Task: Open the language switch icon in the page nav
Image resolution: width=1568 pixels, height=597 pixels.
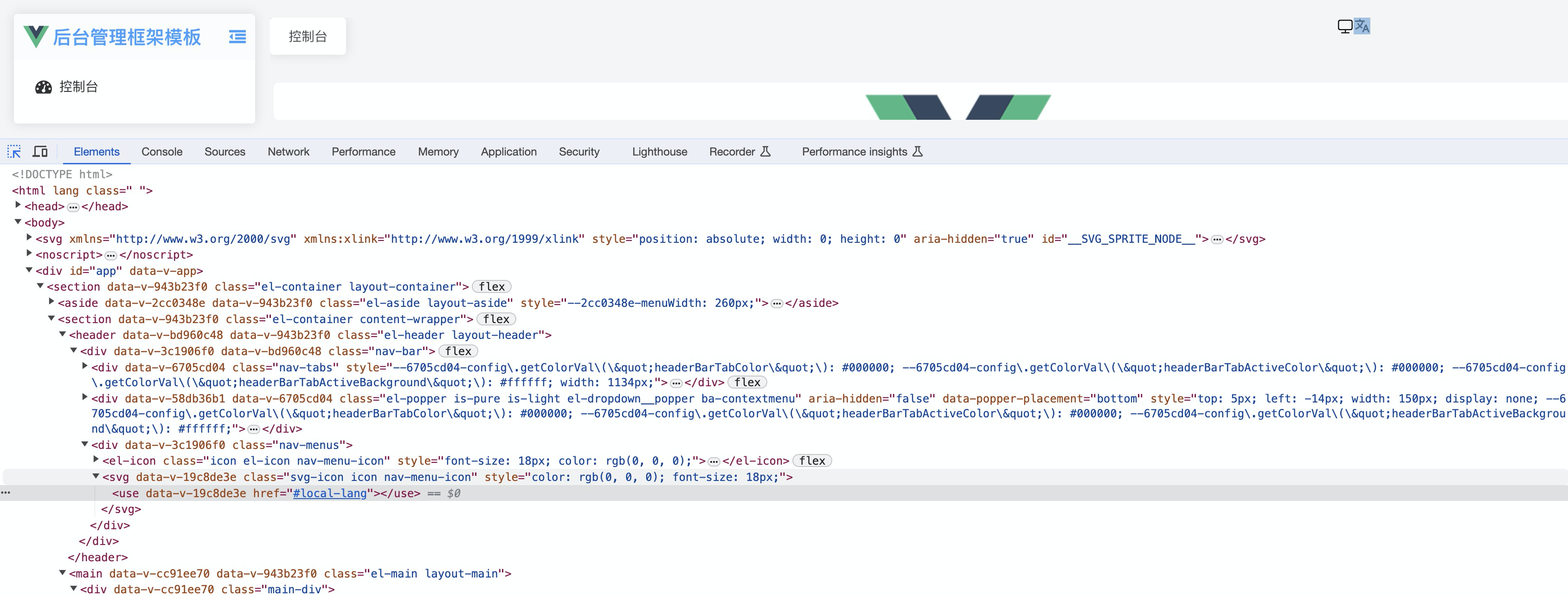Action: [x=1362, y=26]
